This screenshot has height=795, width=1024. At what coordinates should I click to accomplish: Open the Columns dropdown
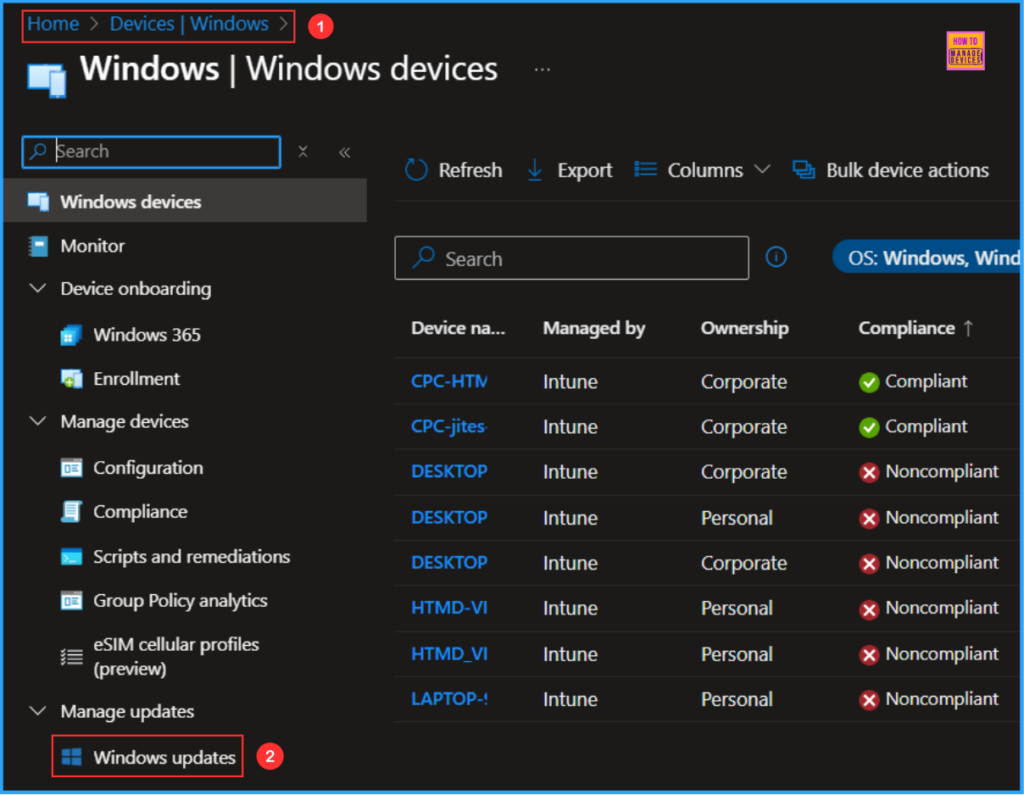coord(703,170)
